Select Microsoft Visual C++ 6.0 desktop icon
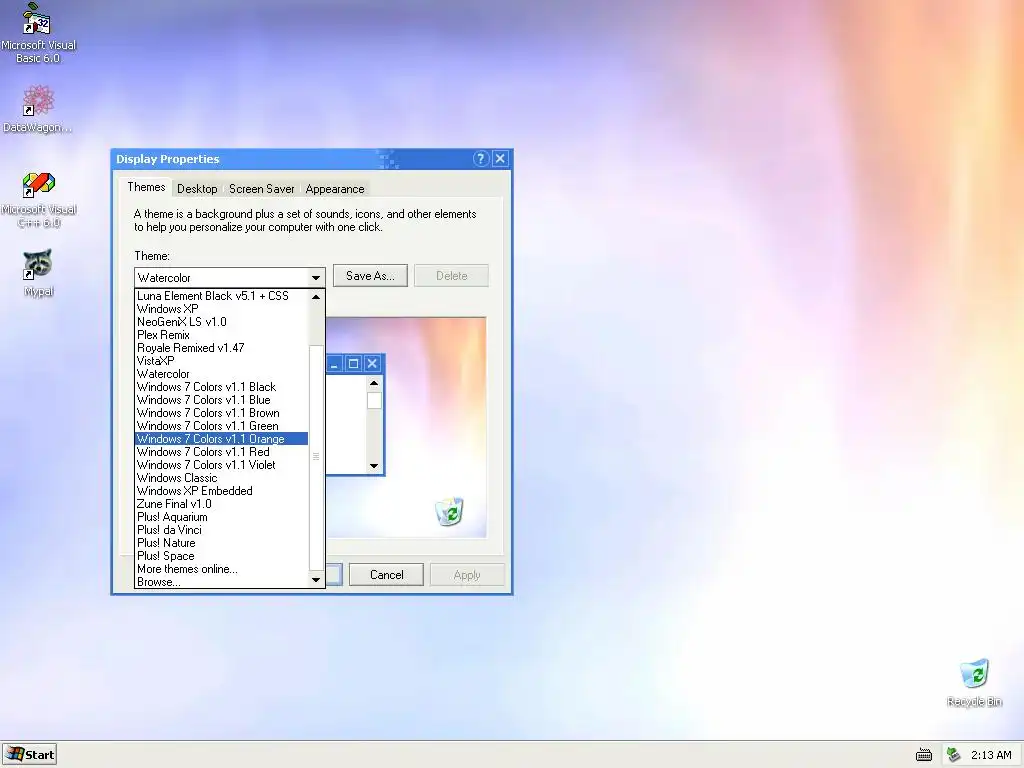 tap(39, 200)
